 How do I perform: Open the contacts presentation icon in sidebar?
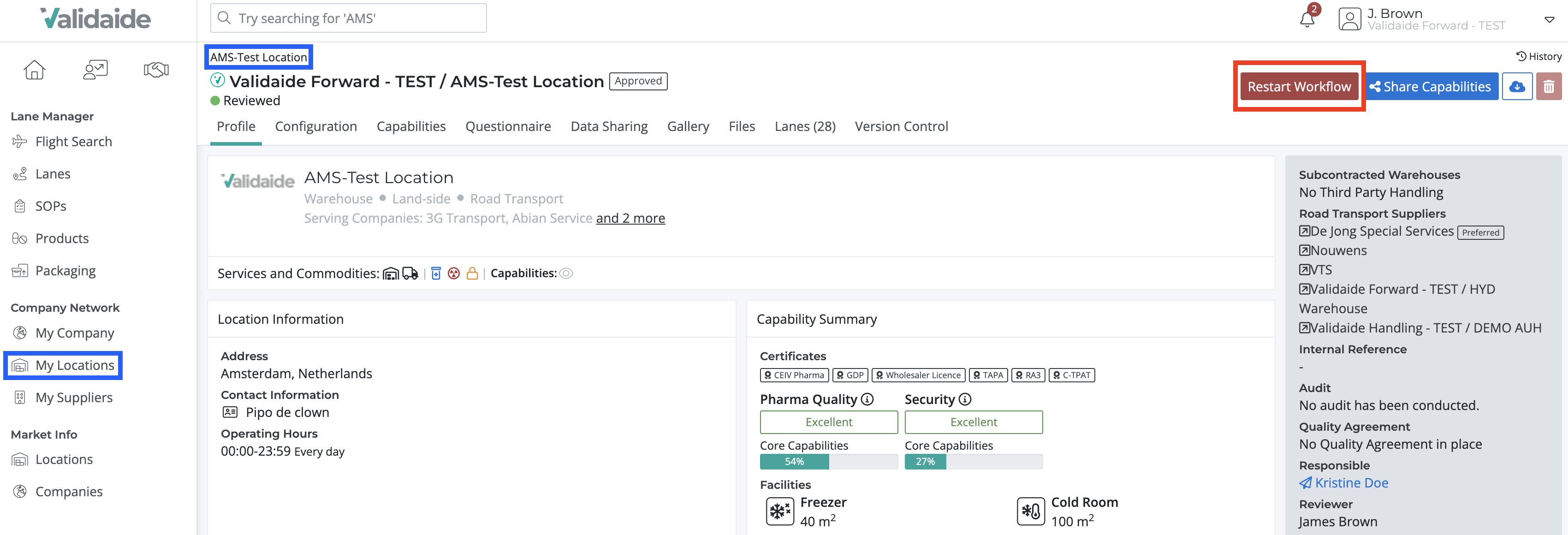(x=95, y=70)
